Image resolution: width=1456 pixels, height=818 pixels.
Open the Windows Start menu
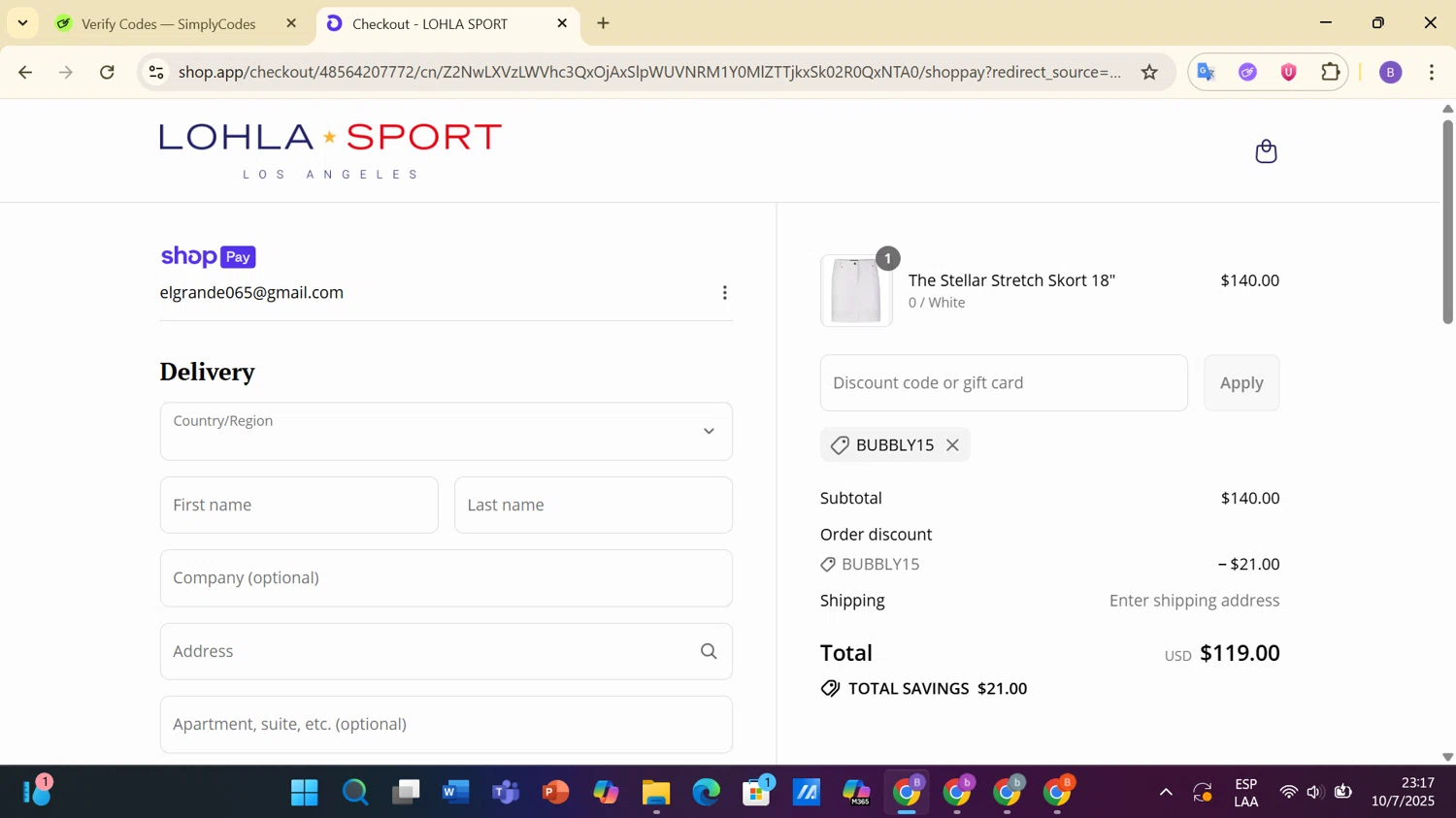click(304, 793)
